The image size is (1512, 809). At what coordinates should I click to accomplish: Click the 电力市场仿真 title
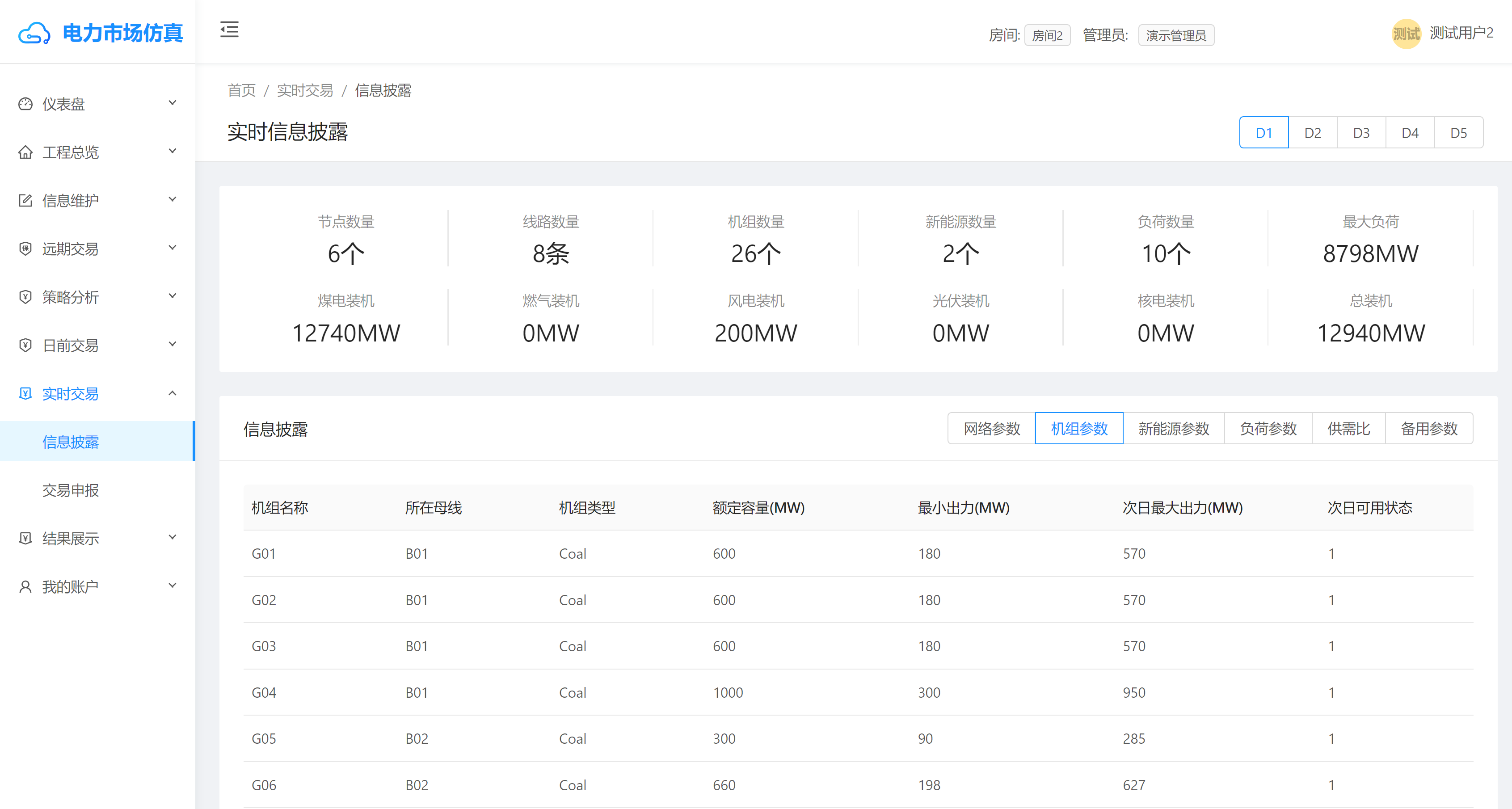tap(122, 34)
